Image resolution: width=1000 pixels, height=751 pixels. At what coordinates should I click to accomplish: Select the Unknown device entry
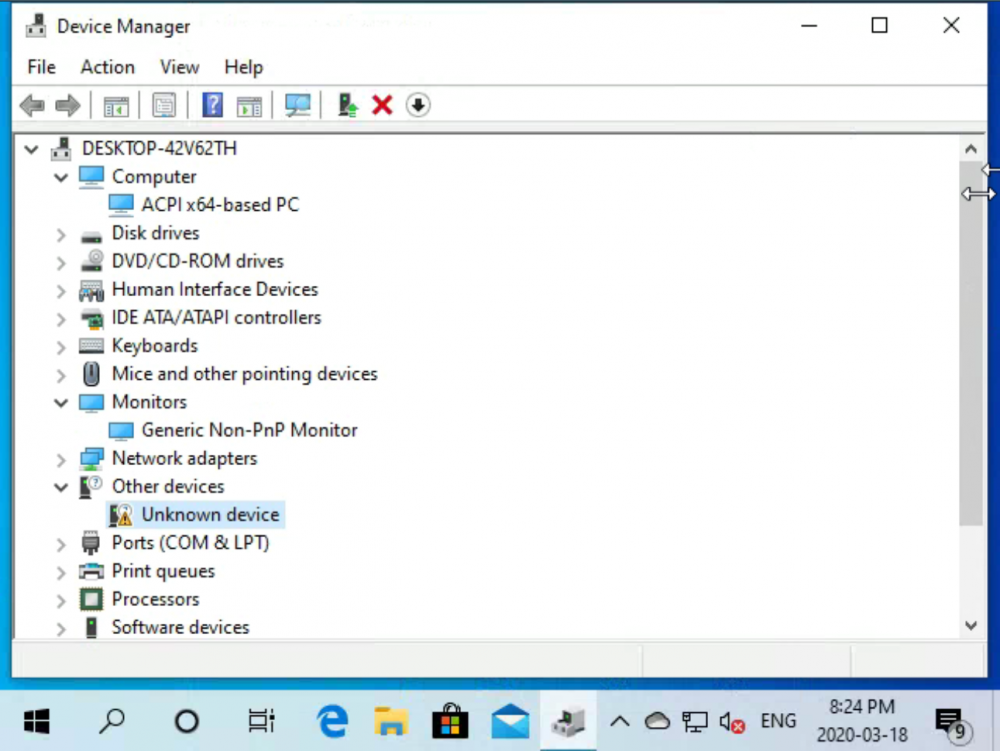[210, 514]
